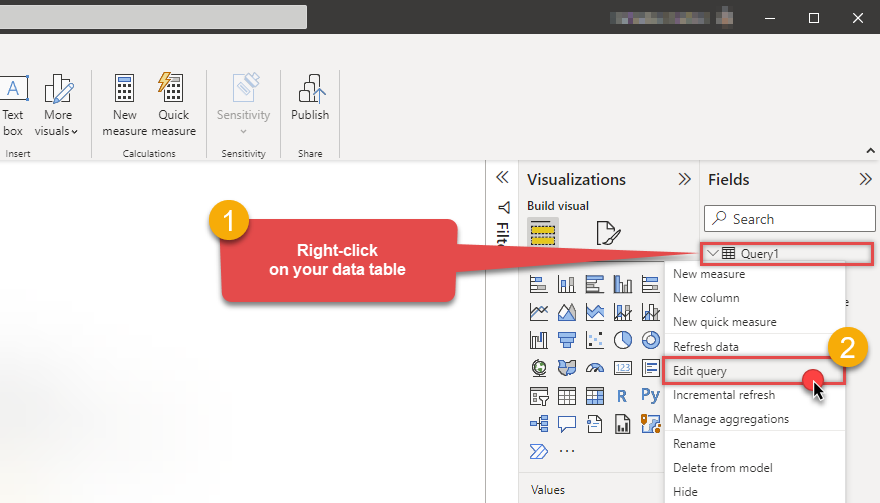Select Gauge visual

(595, 368)
